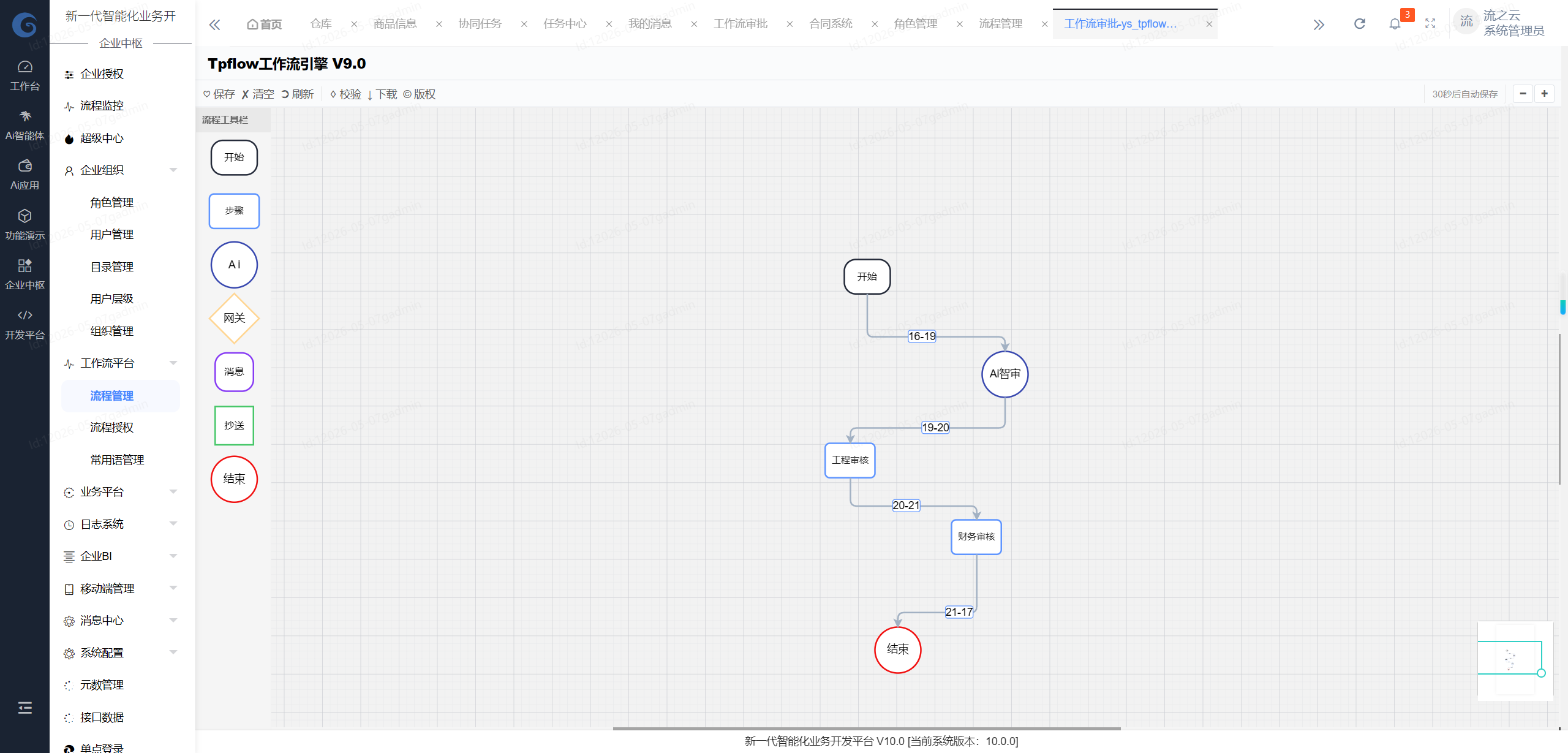Pick the 消息 purple message node tool
This screenshot has width=1568, height=753.
(234, 372)
